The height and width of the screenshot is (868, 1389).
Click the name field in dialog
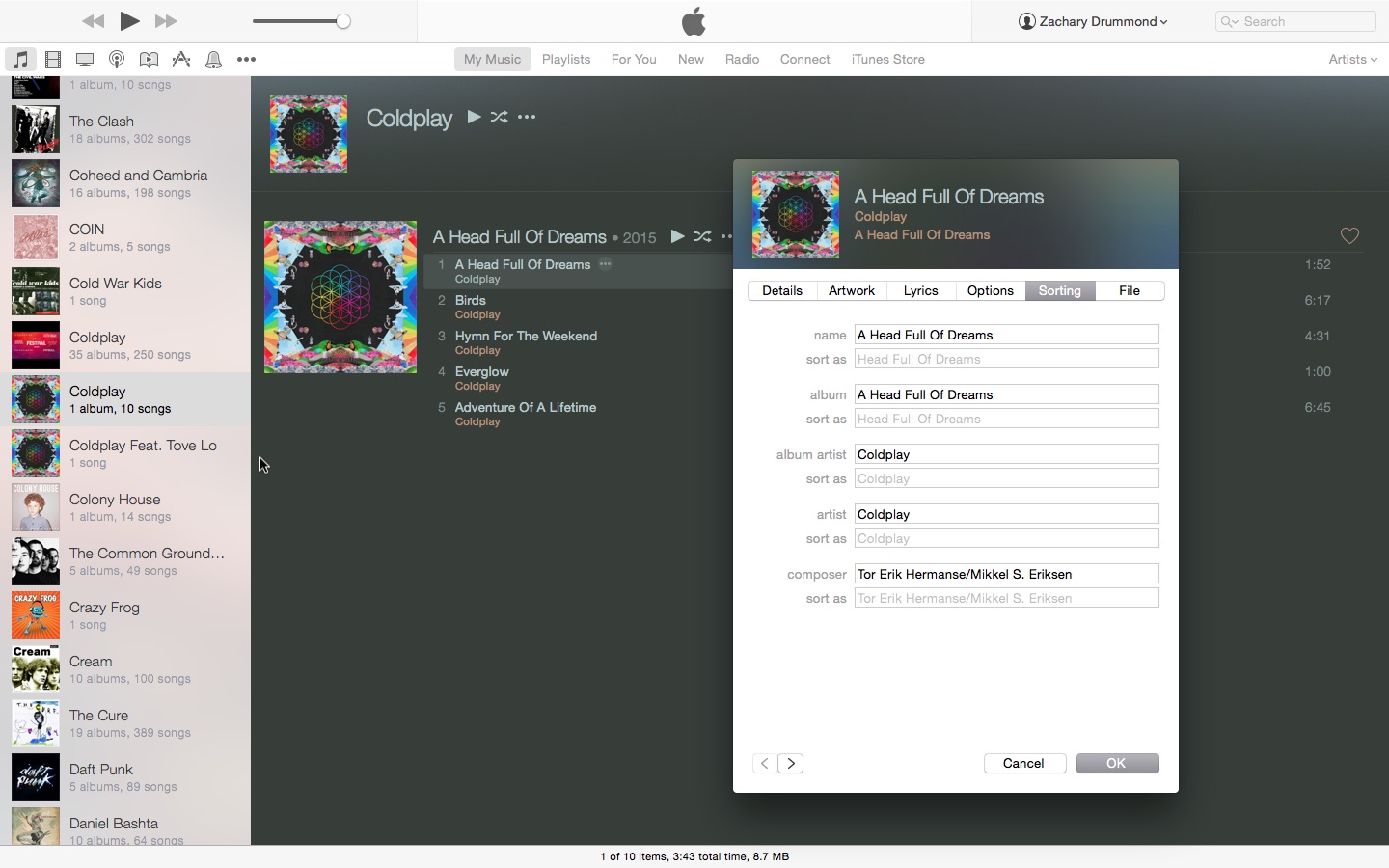click(1006, 335)
